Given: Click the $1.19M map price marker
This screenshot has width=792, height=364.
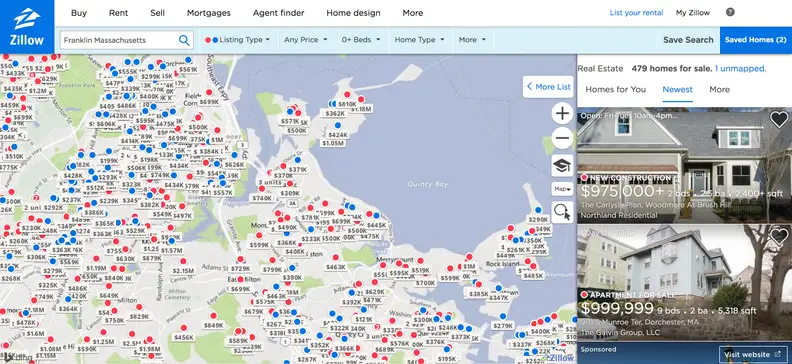Looking at the screenshot, I should point(96,268).
